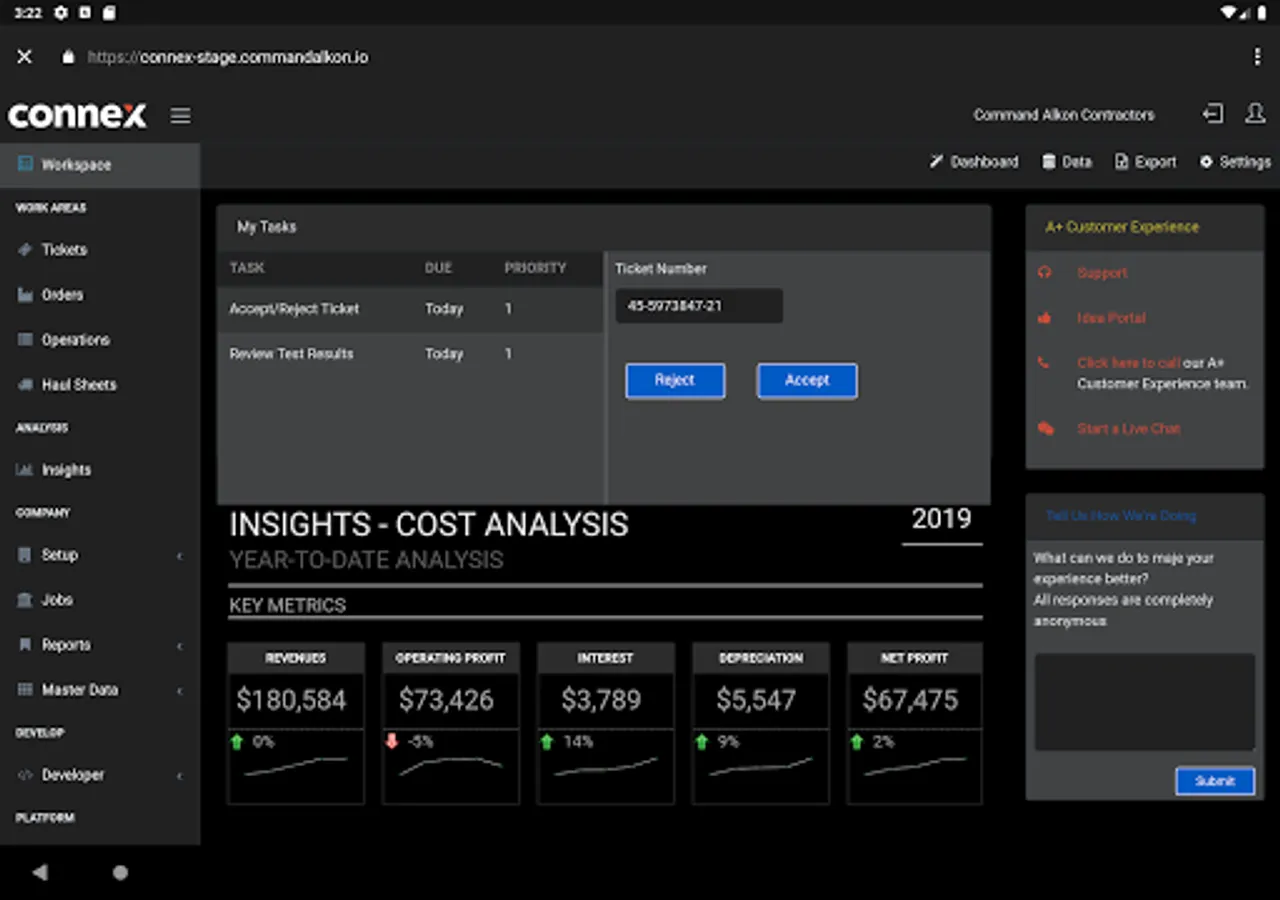This screenshot has width=1280, height=900.
Task: Click the logout icon in the header
Action: (1212, 114)
